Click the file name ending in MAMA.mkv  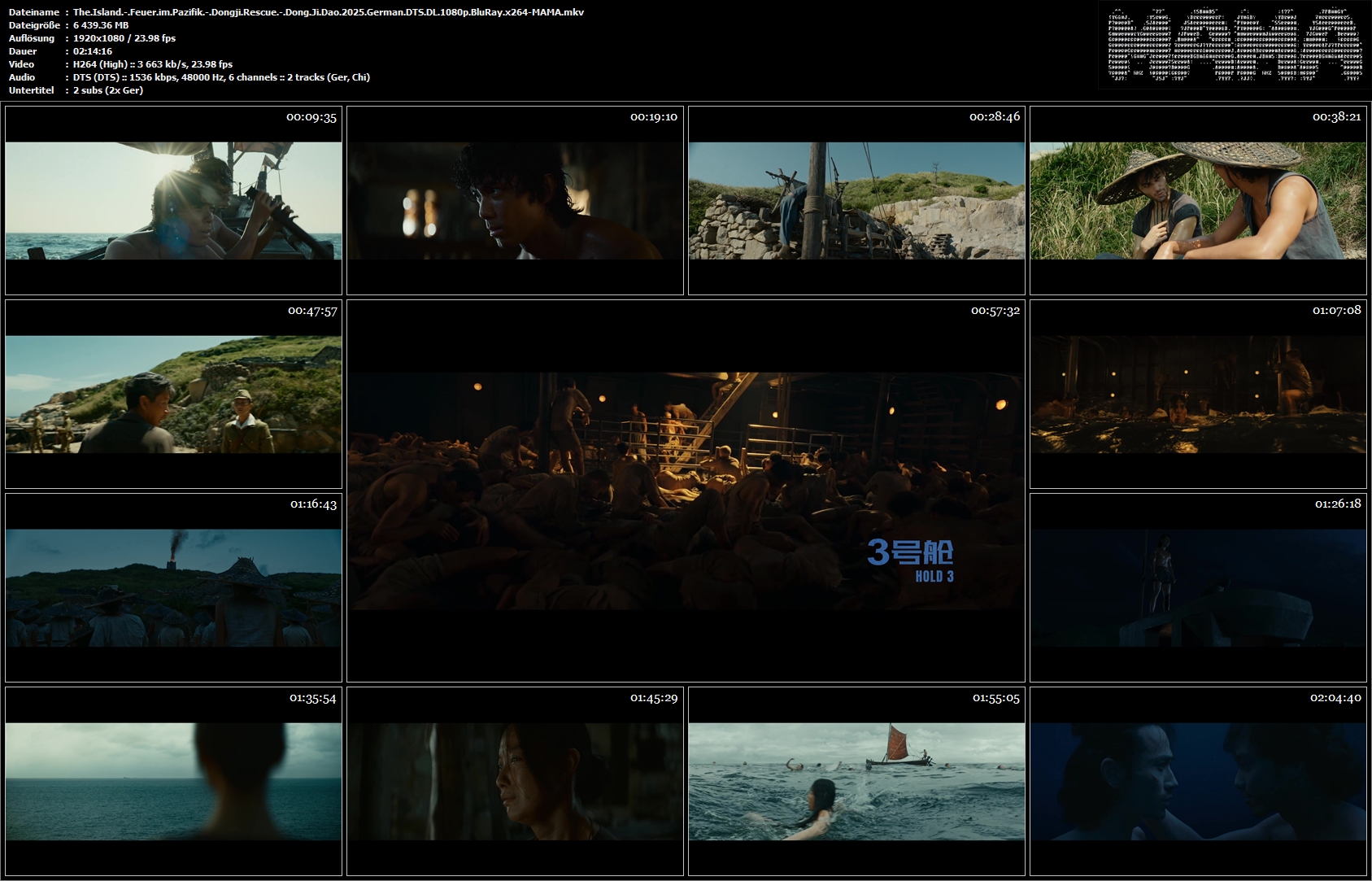(x=329, y=12)
